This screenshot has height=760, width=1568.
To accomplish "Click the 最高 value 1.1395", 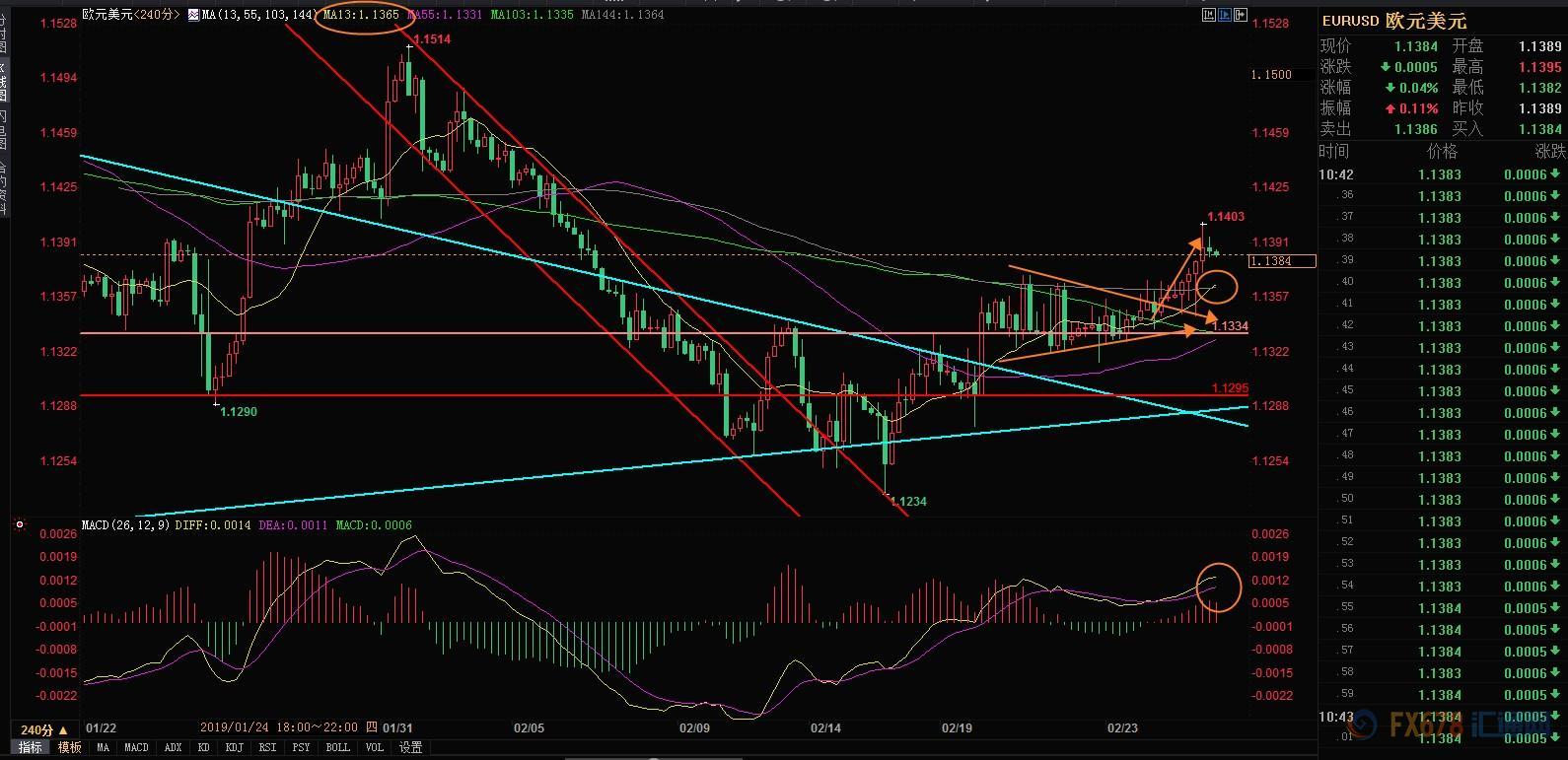I will [x=1540, y=67].
